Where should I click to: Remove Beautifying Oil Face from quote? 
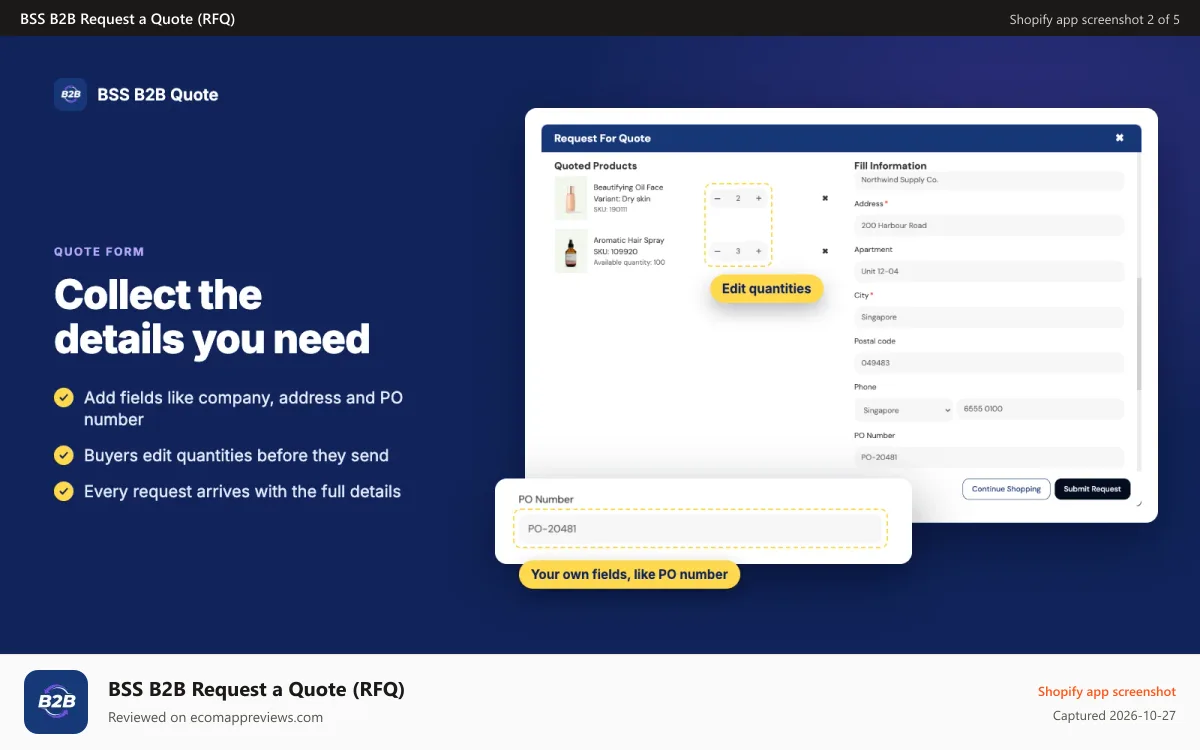coord(825,198)
